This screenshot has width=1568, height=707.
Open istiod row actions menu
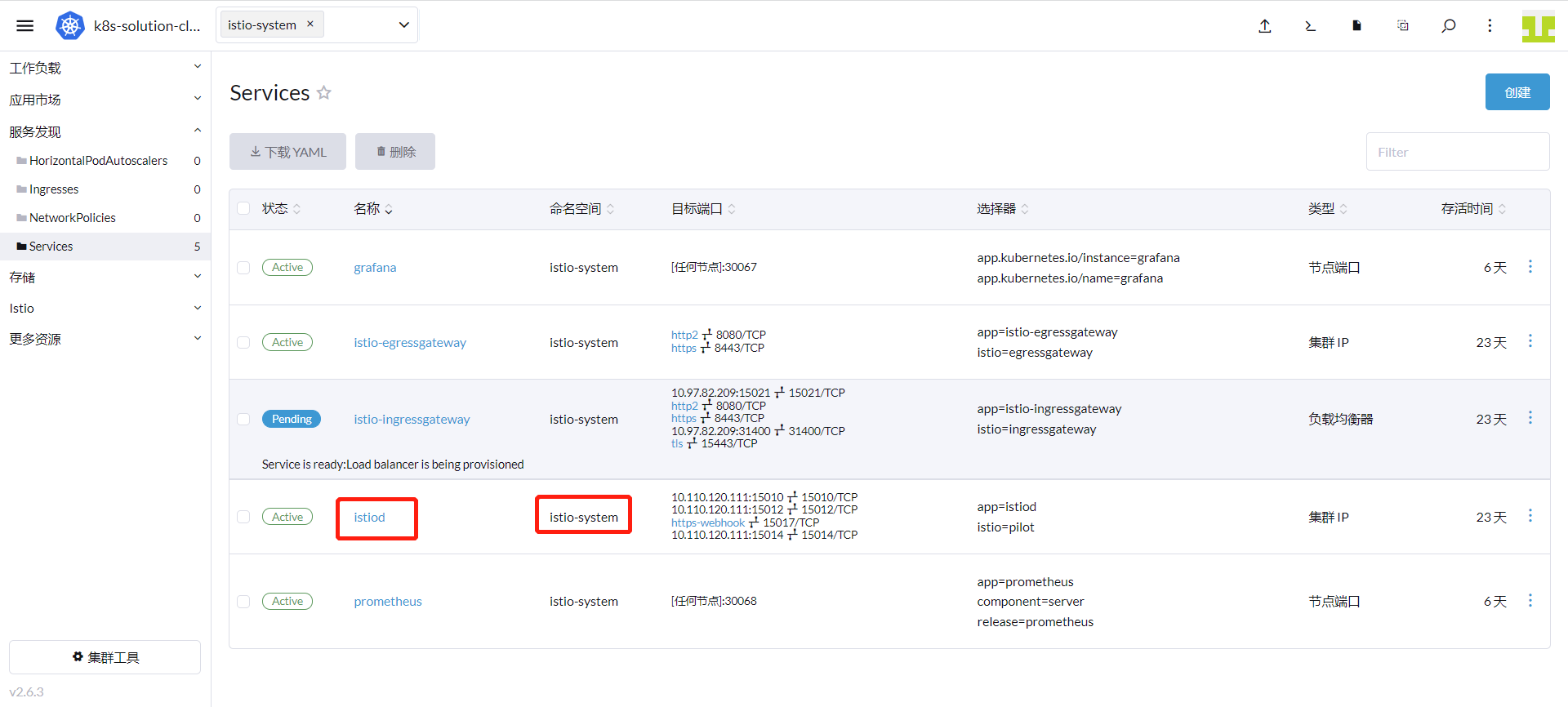point(1530,516)
